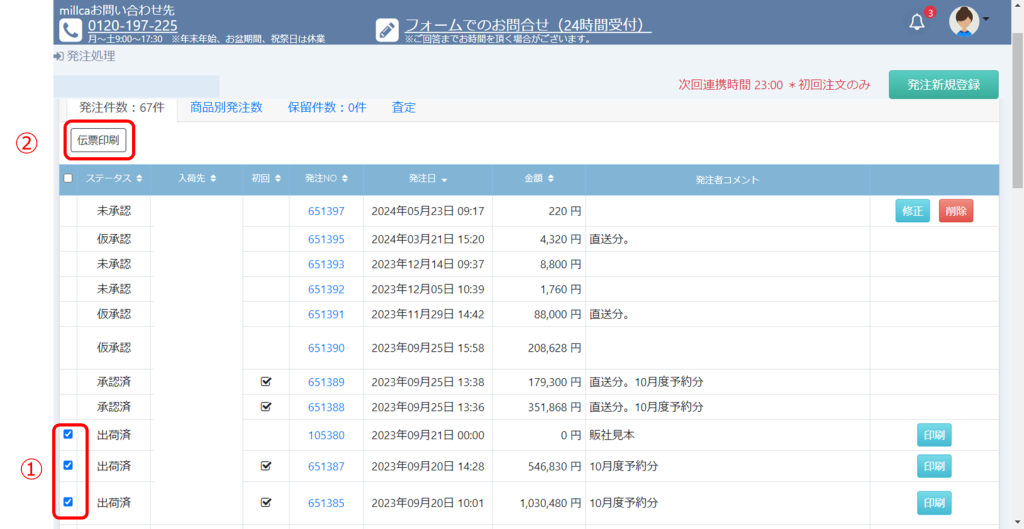
Task: Uncheck the checkbox for order 651387 row
Action: point(68,465)
